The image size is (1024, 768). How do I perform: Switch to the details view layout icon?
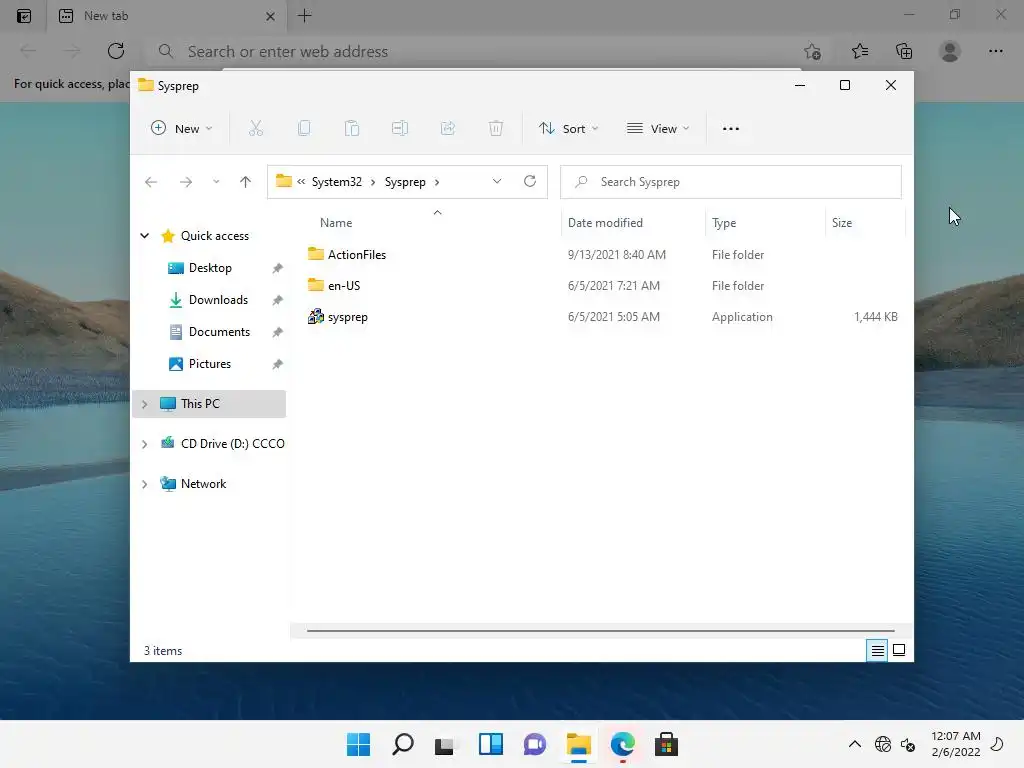tap(877, 650)
